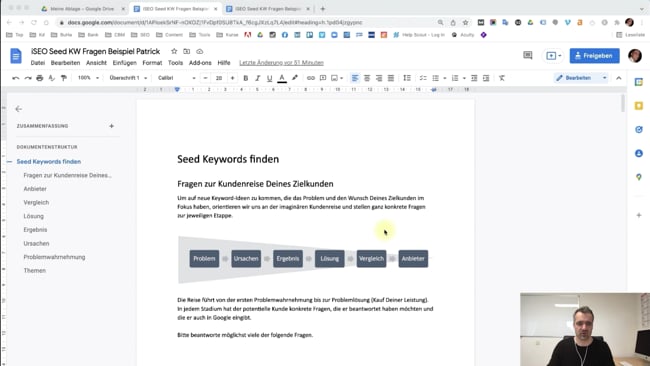Click the Freigeben share button

tap(594, 56)
